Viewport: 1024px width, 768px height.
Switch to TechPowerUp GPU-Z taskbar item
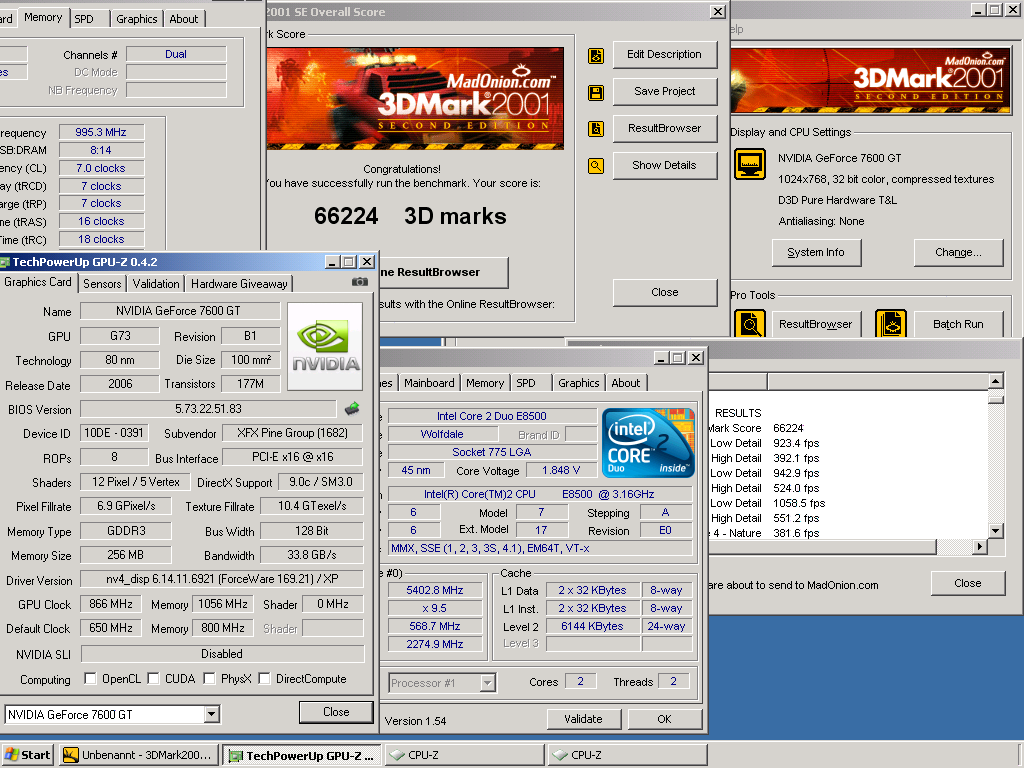point(302,755)
